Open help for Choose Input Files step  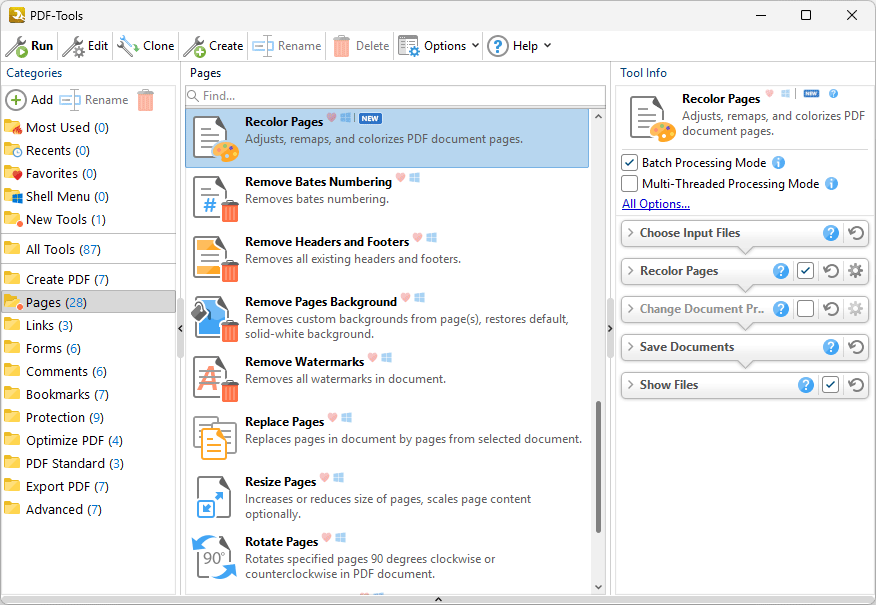[x=831, y=233]
